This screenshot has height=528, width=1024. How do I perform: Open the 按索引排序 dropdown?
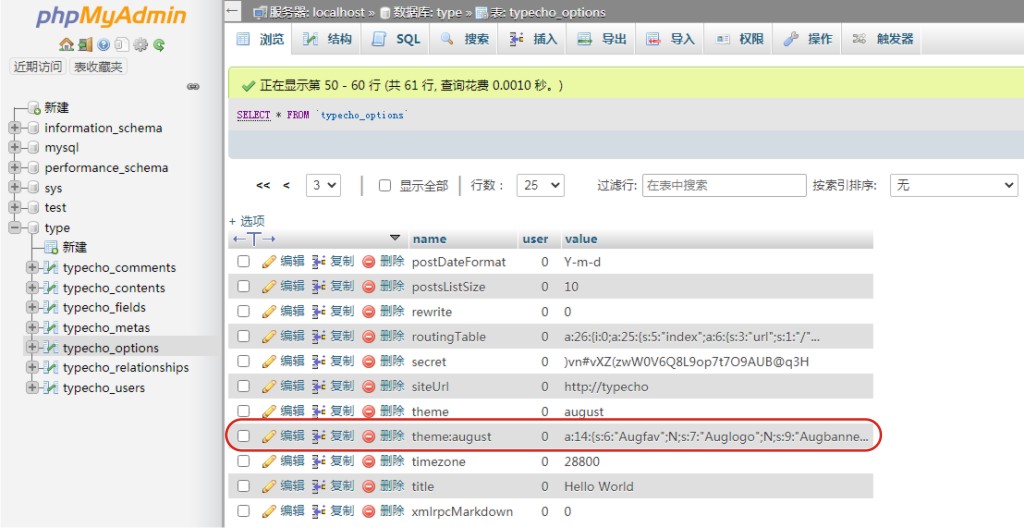[x=954, y=186]
